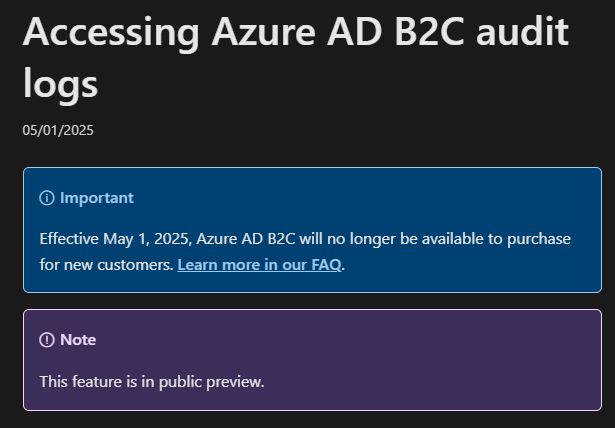Screen dimensions: 615x428
Task: Click the word audit in the page title
Action: (x=522, y=31)
